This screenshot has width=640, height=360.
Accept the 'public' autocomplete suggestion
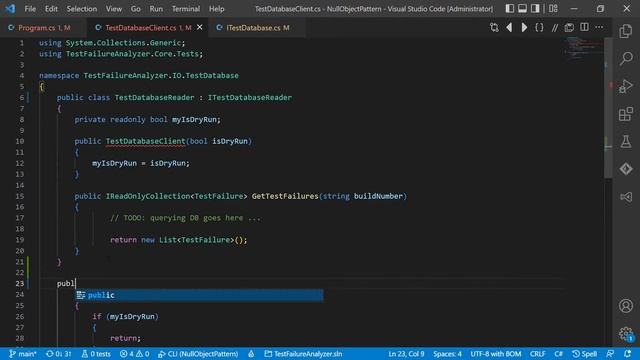(200, 295)
